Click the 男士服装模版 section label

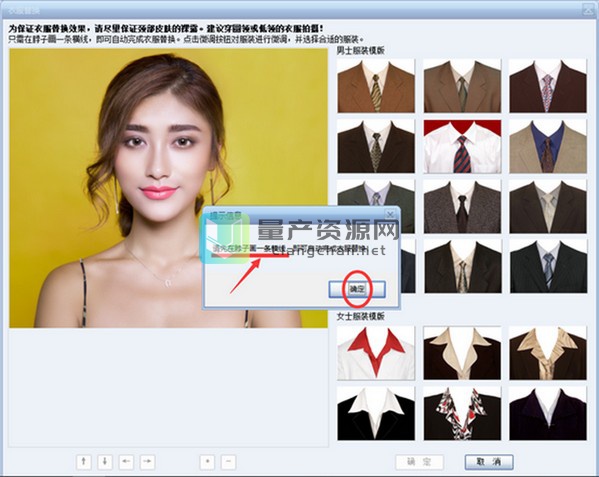[361, 51]
